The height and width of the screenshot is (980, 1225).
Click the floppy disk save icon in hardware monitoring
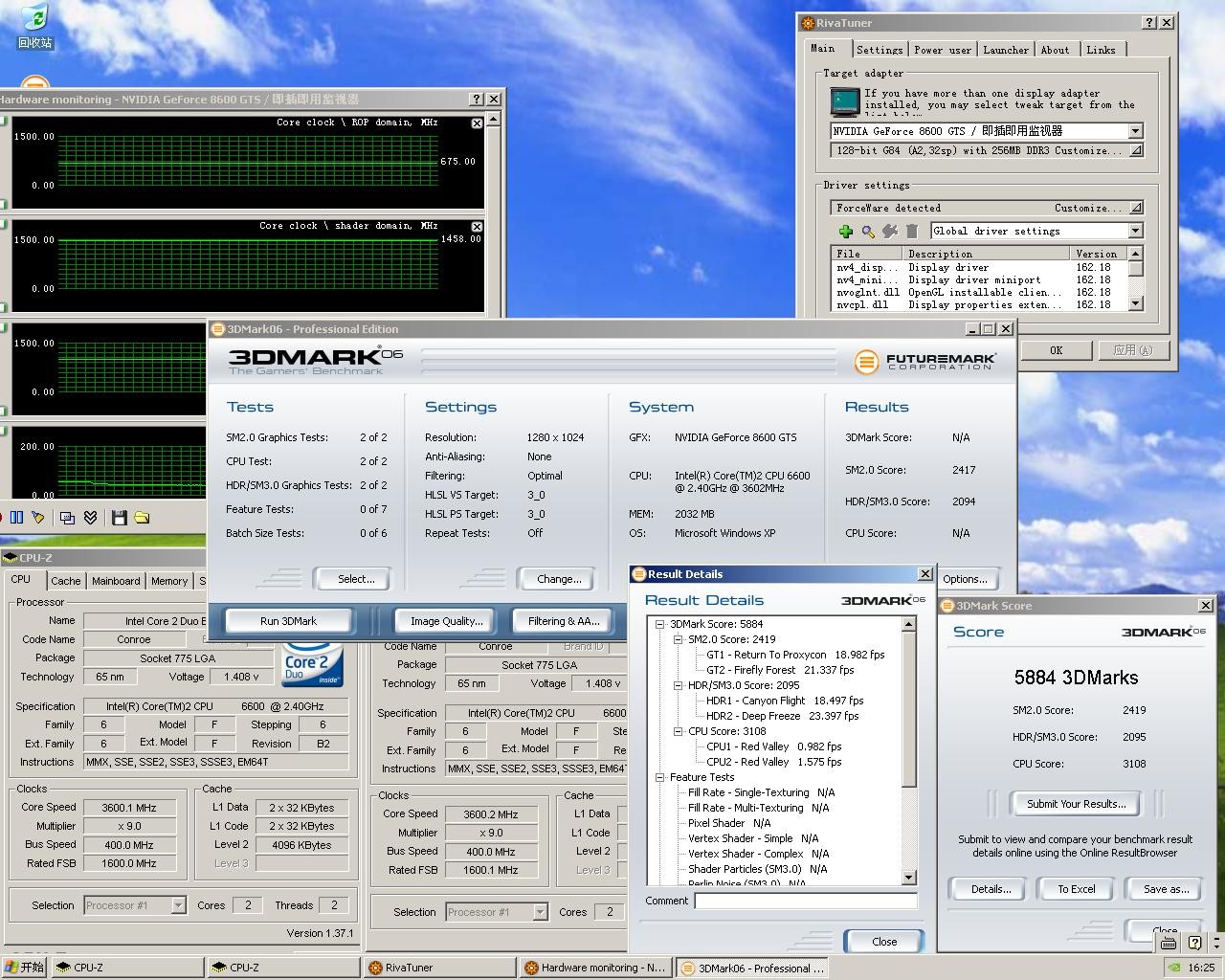click(120, 518)
